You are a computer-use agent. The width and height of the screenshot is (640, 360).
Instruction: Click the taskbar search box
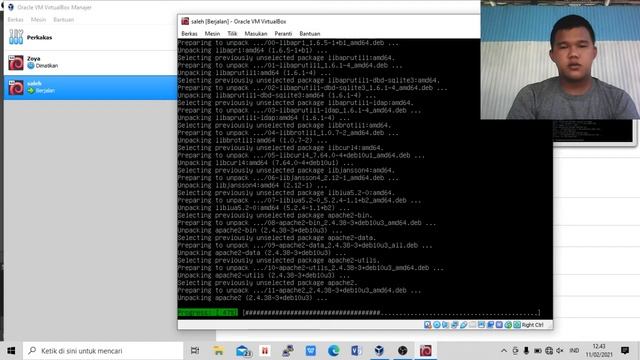tap(103, 351)
